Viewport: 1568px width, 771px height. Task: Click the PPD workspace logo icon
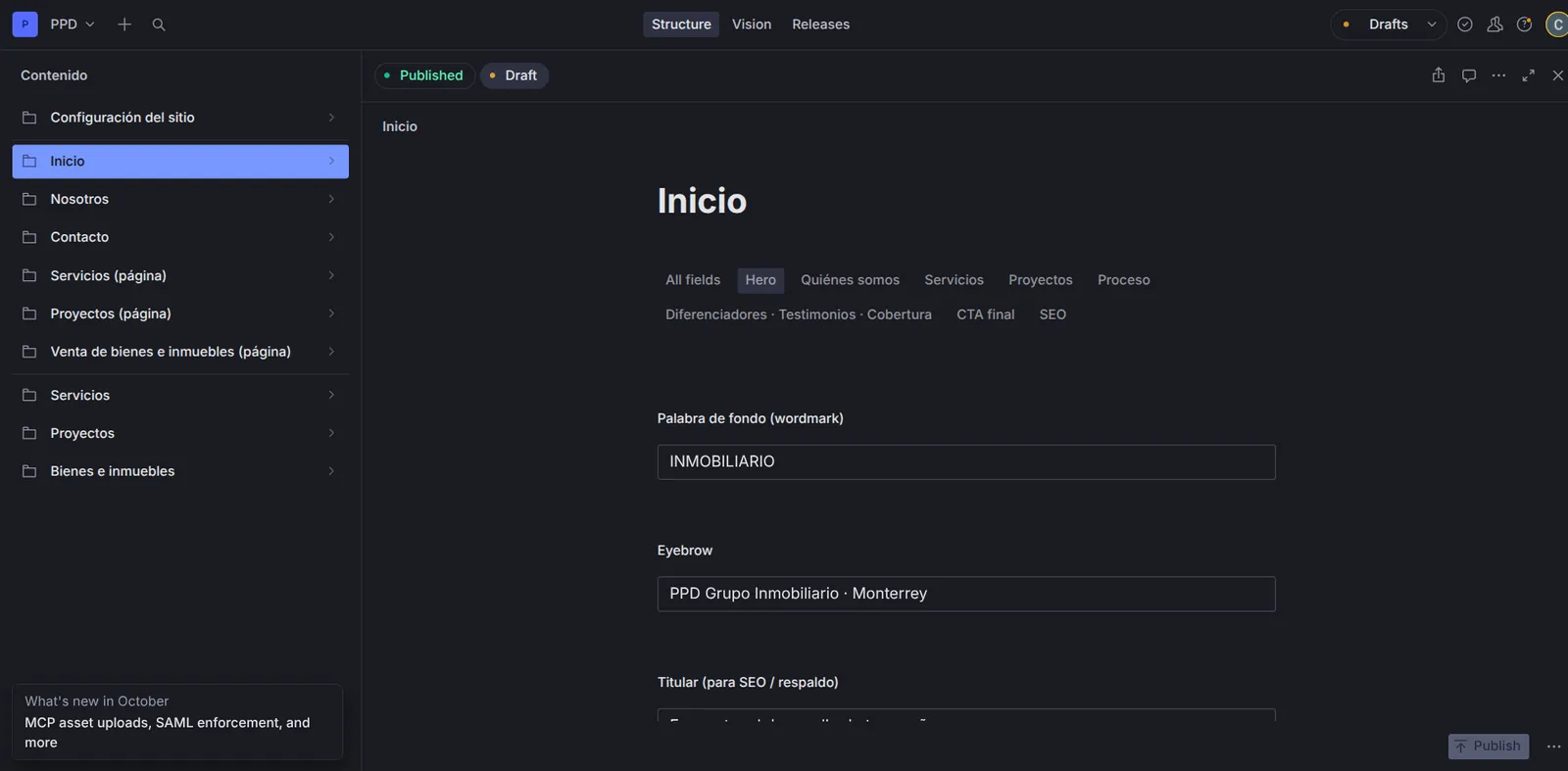pos(25,24)
